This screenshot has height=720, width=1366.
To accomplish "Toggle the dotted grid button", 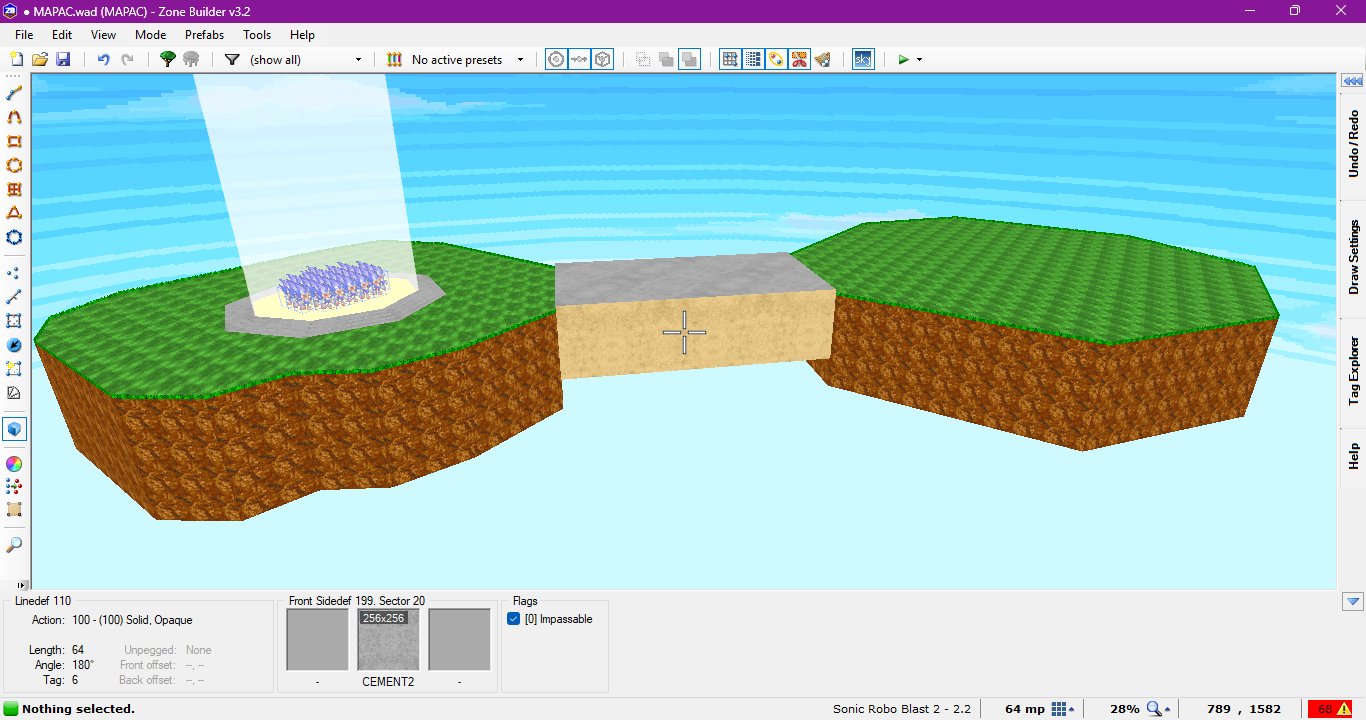I will (x=753, y=60).
